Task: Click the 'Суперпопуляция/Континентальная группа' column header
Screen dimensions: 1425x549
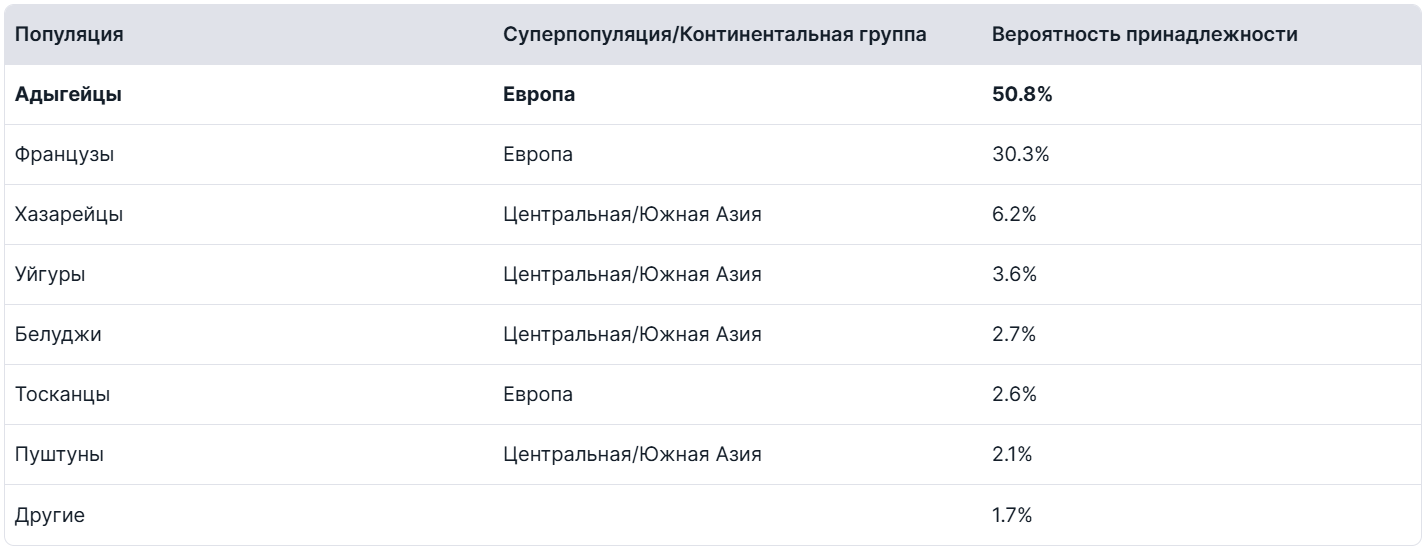Action: [714, 35]
